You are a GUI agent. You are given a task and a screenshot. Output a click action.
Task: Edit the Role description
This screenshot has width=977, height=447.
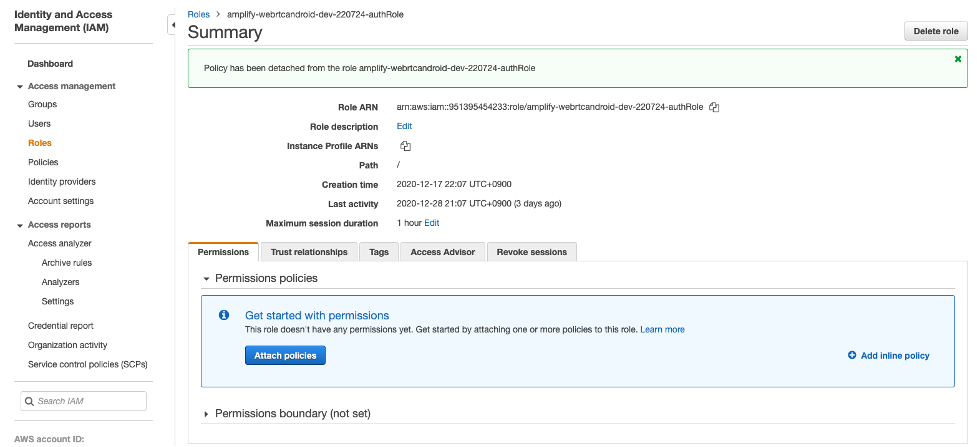click(x=404, y=126)
